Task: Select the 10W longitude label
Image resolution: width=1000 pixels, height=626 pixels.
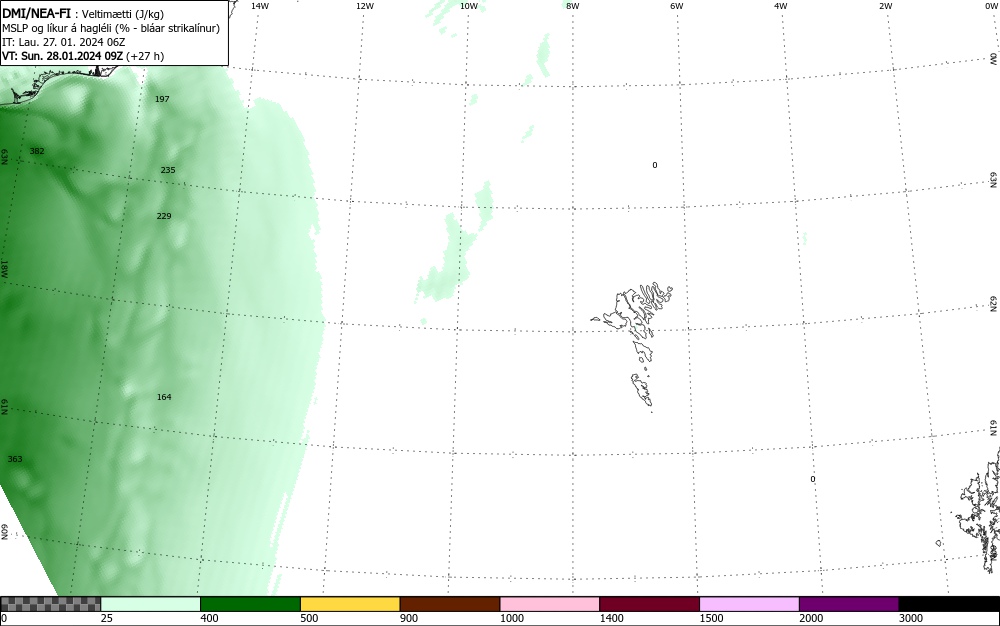Action: pyautogui.click(x=469, y=6)
